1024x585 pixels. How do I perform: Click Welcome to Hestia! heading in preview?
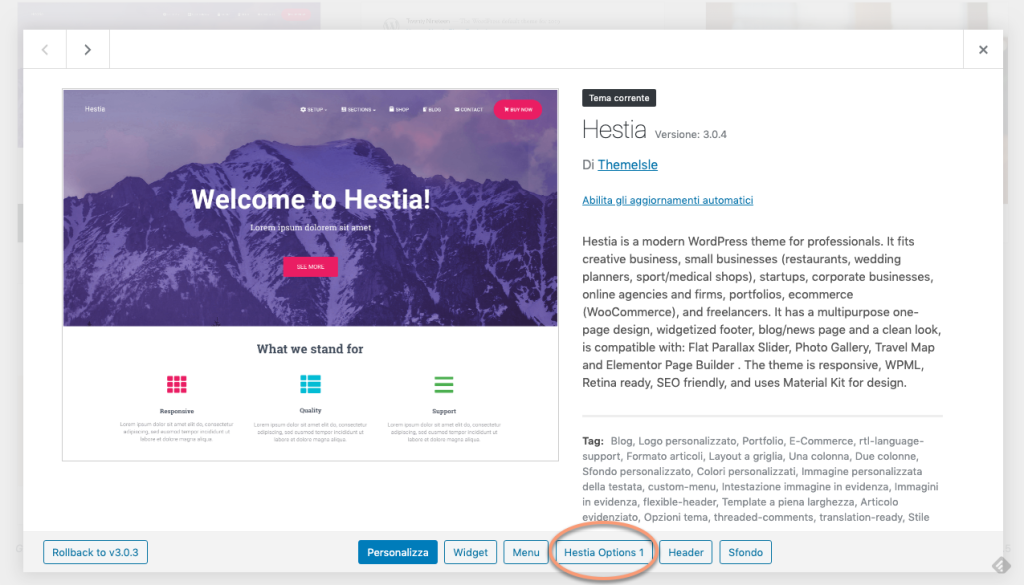310,199
